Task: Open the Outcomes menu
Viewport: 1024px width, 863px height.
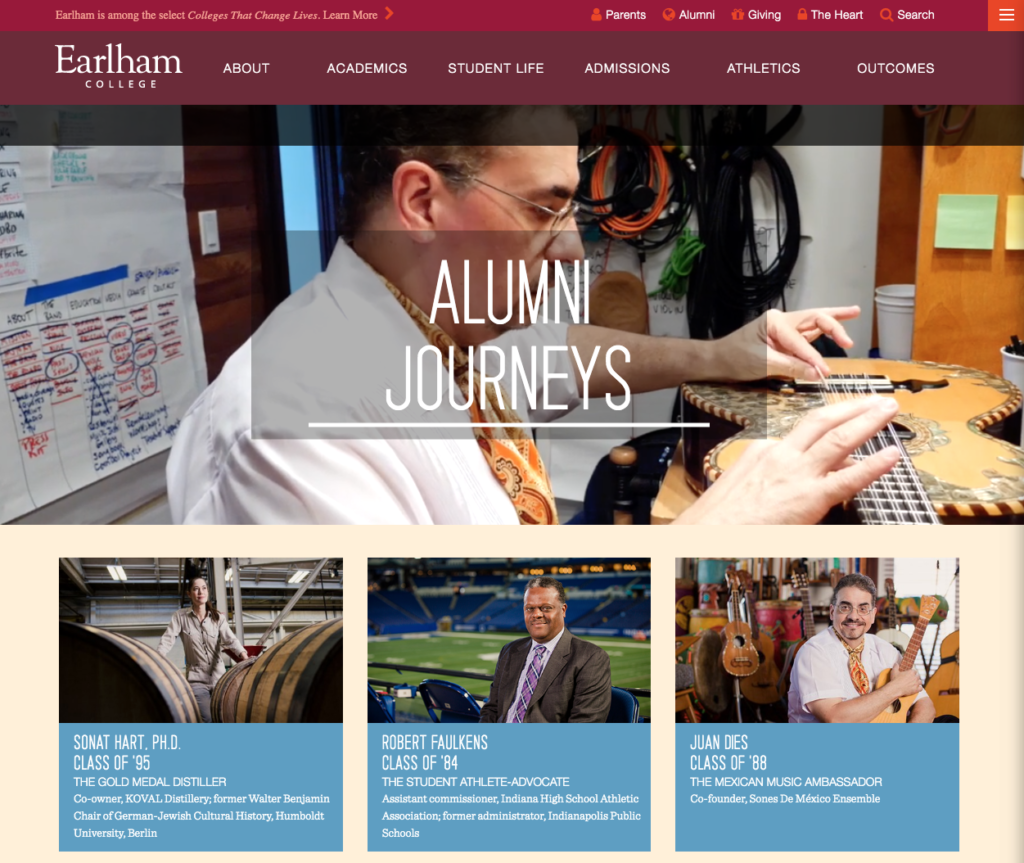Action: tap(895, 68)
